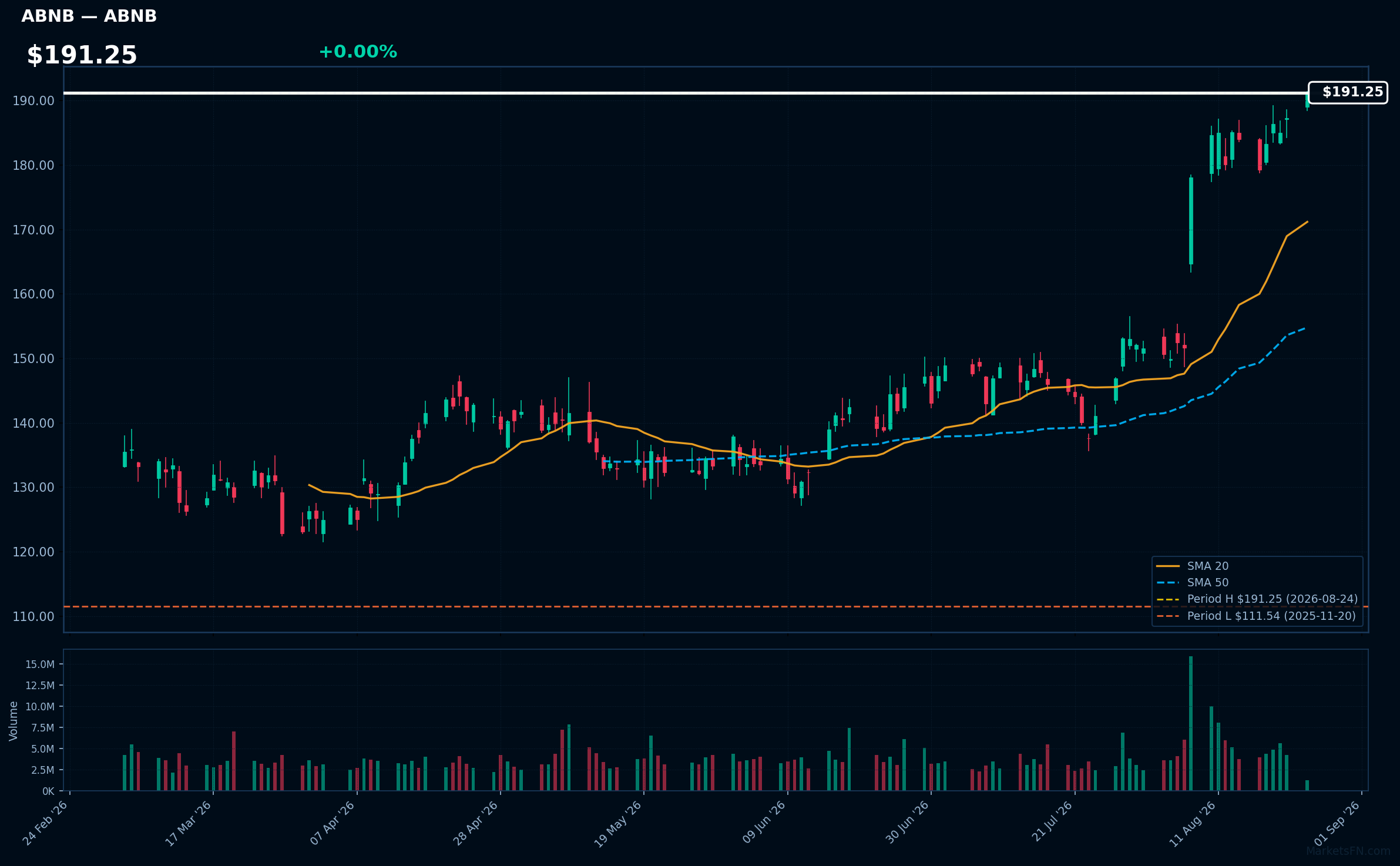The width and height of the screenshot is (1400, 866).
Task: Click the 7.5M volume axis label
Action: click(43, 728)
